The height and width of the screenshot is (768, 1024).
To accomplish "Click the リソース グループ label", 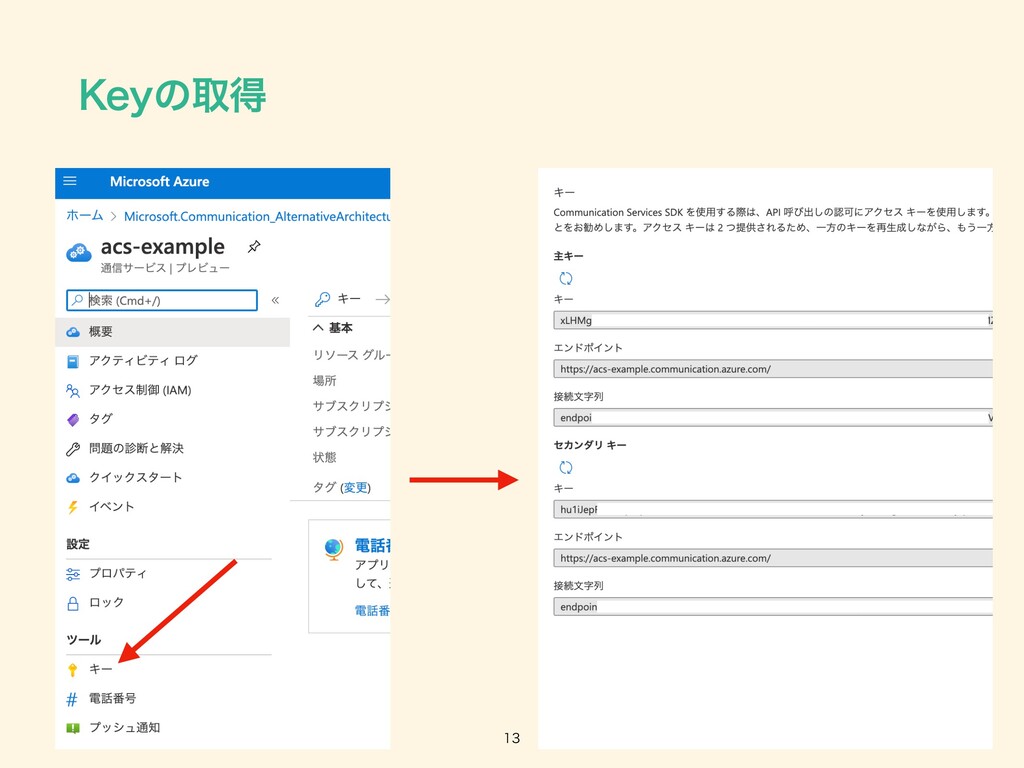I will [352, 355].
